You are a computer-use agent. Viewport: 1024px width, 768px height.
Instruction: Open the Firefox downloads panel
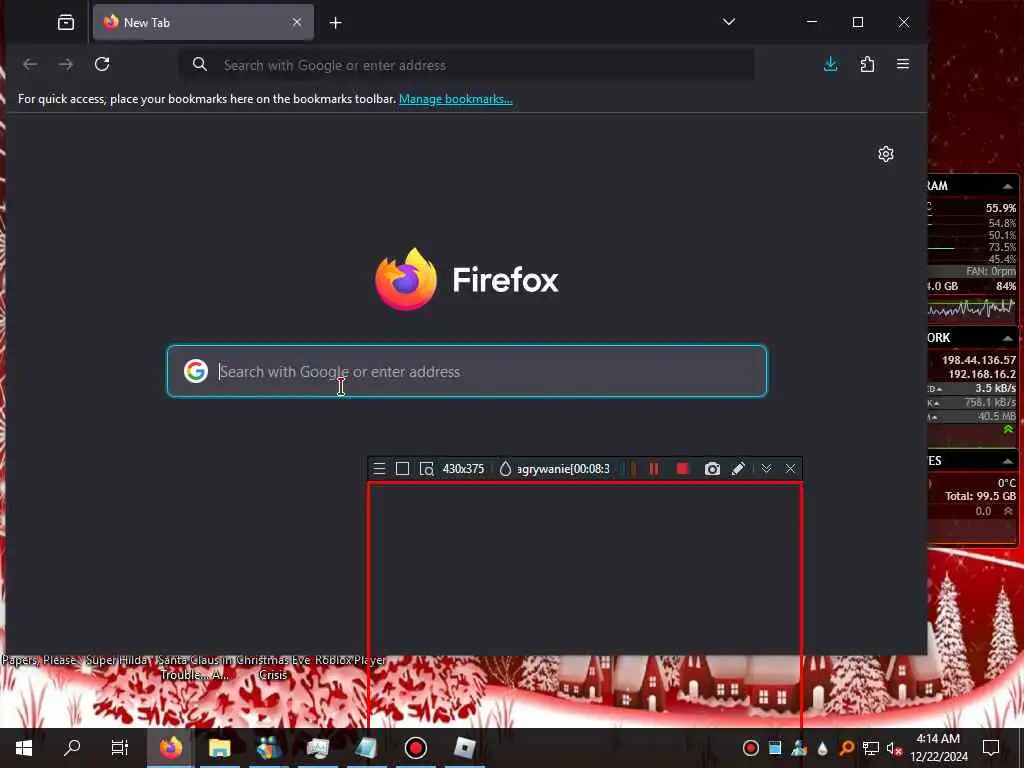click(x=831, y=64)
